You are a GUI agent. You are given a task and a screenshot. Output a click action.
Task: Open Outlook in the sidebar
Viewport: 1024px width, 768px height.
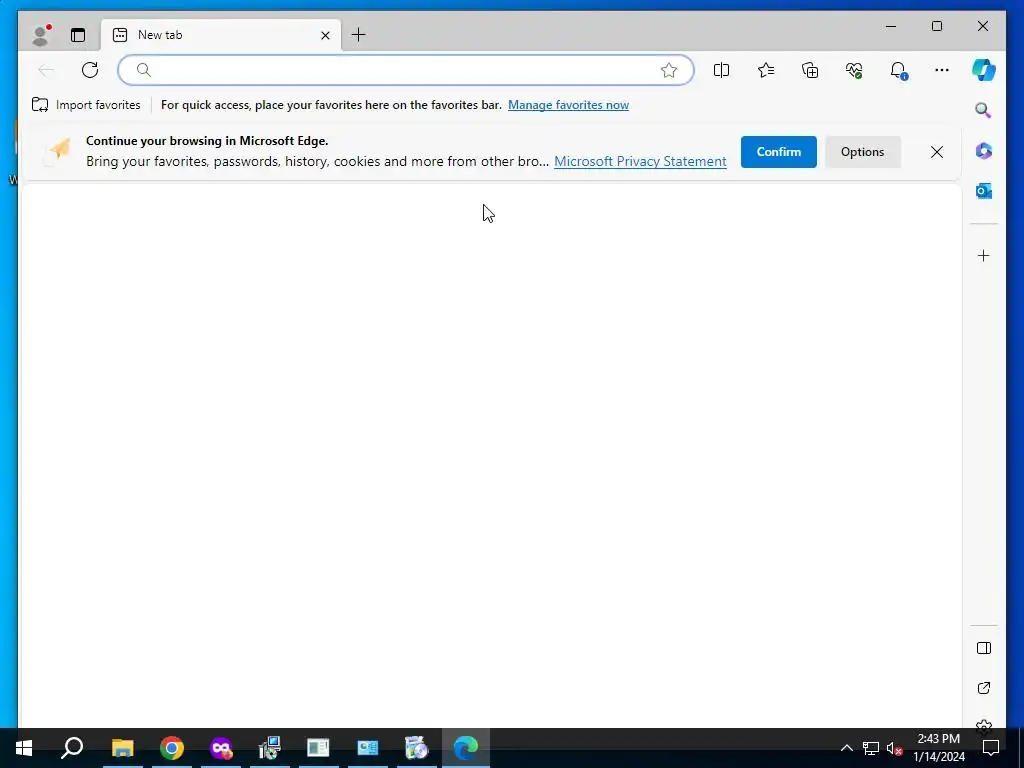tap(984, 191)
